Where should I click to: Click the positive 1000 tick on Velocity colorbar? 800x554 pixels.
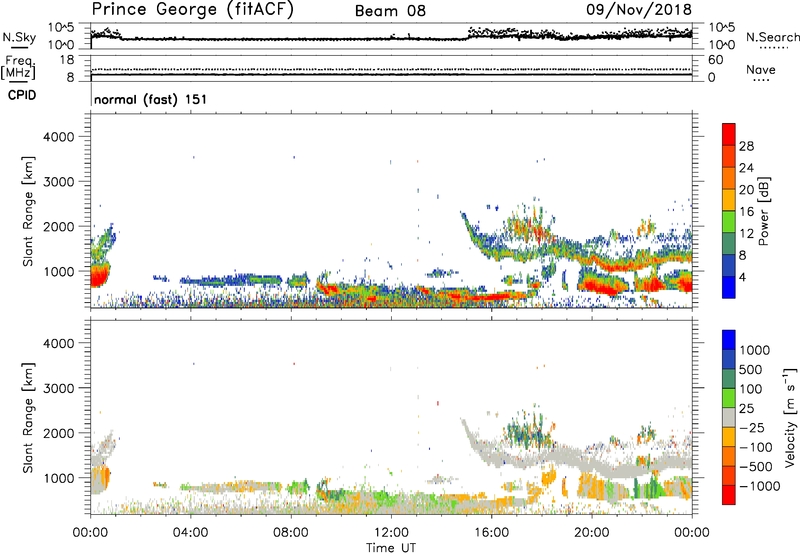[755, 350]
